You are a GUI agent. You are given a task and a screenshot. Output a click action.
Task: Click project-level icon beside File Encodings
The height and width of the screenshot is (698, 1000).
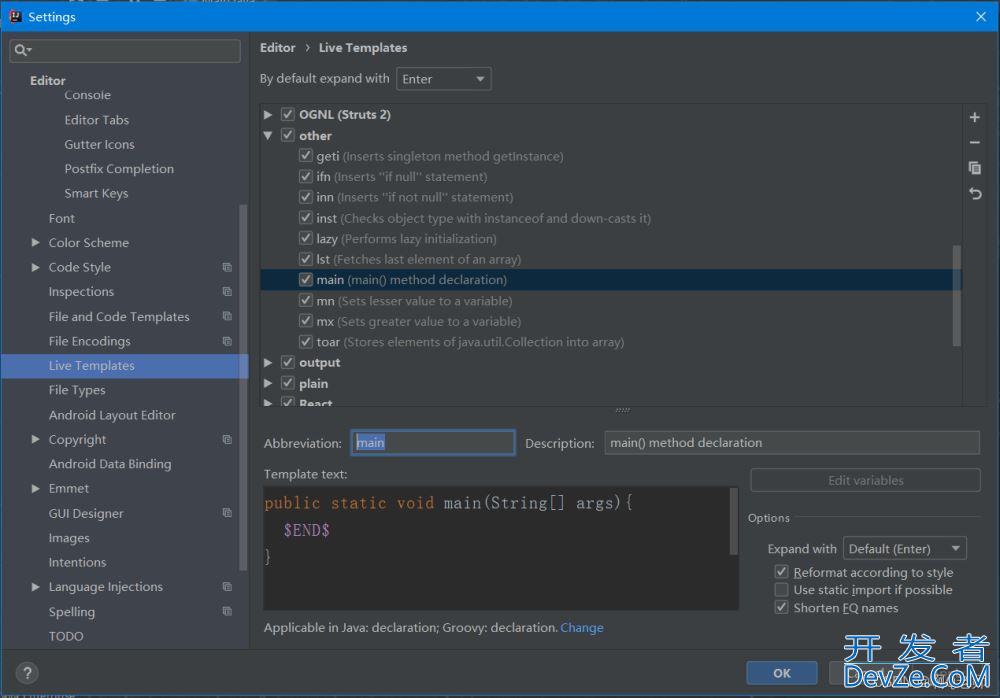pos(227,341)
